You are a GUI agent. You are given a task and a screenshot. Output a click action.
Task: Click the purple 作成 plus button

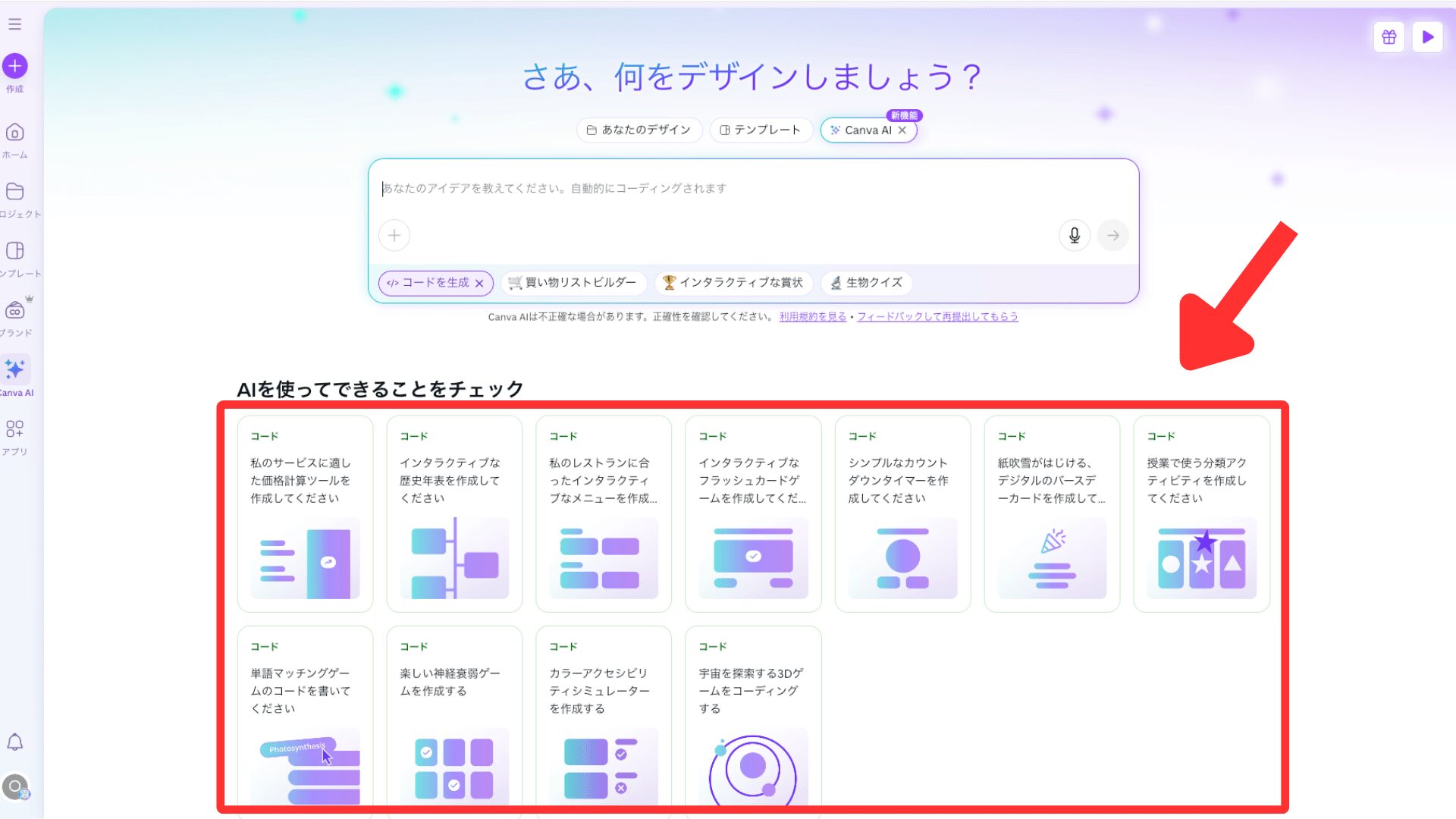[14, 66]
